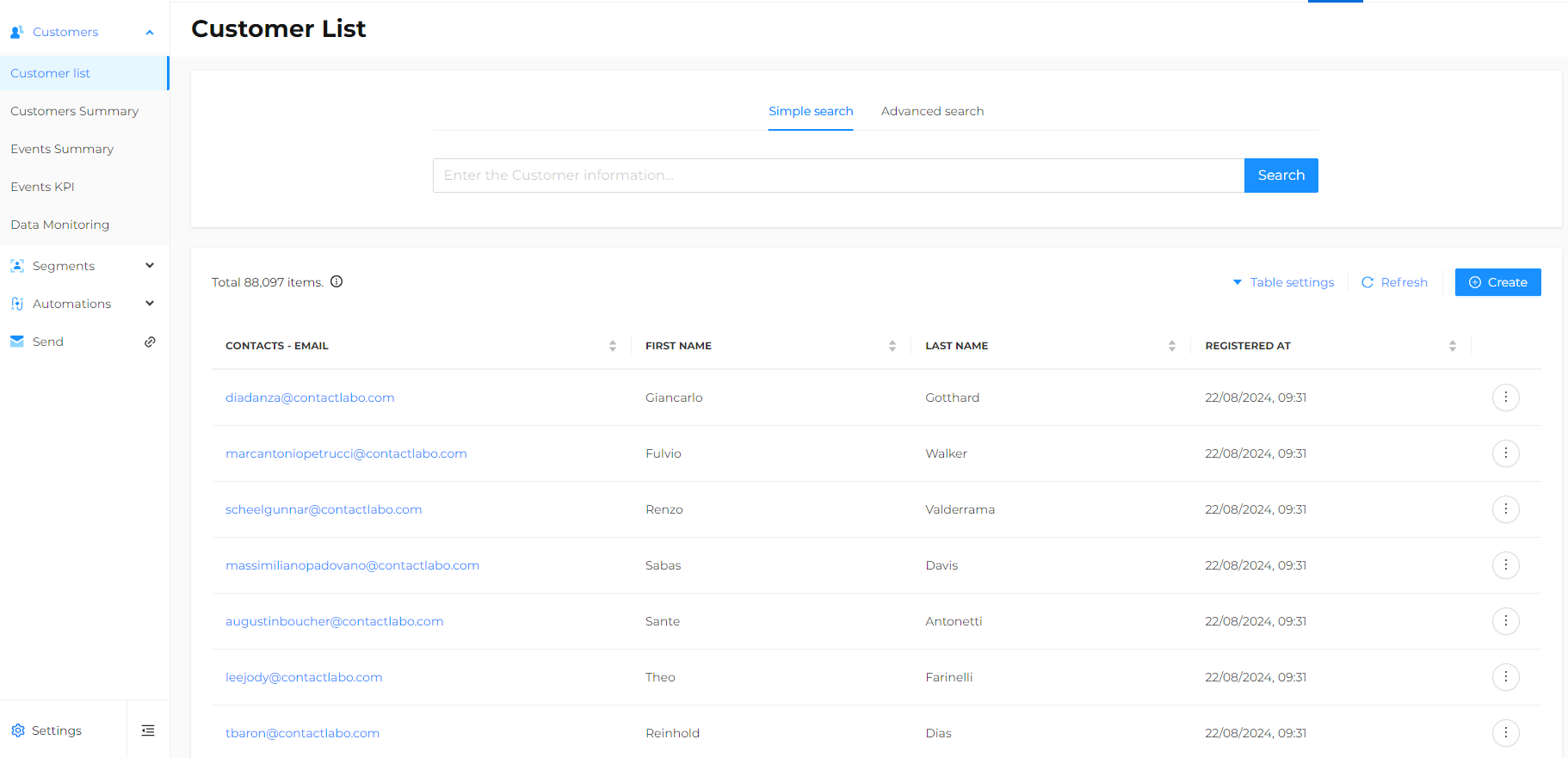
Task: Click the blue Search button
Action: [1281, 176]
